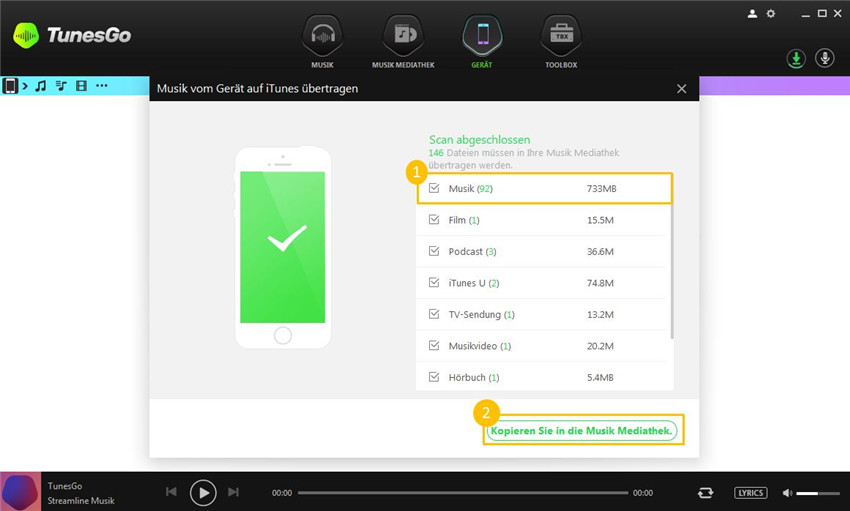The width and height of the screenshot is (850, 511).
Task: Adjust the volume slider
Action: (818, 493)
